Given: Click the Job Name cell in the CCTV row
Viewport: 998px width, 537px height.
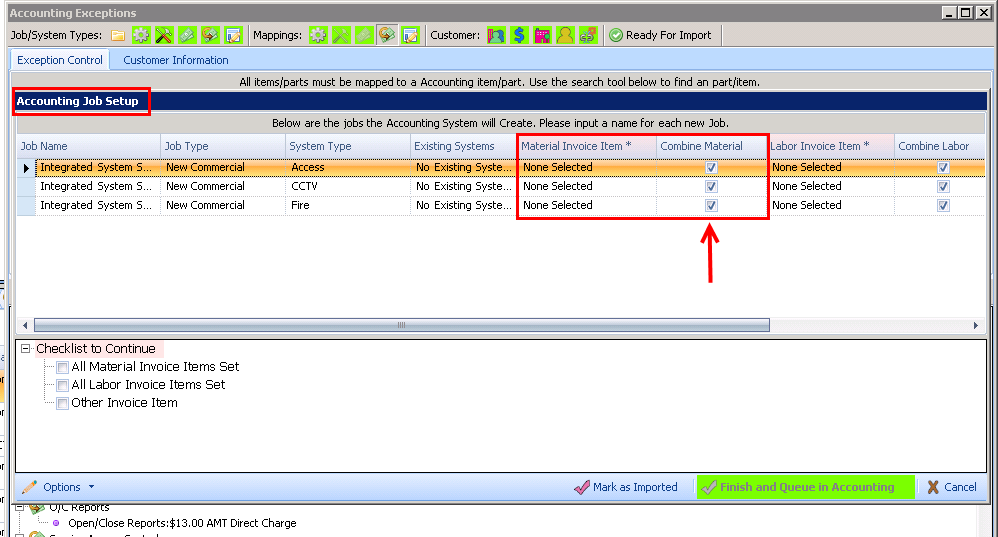Looking at the screenshot, I should [x=97, y=186].
